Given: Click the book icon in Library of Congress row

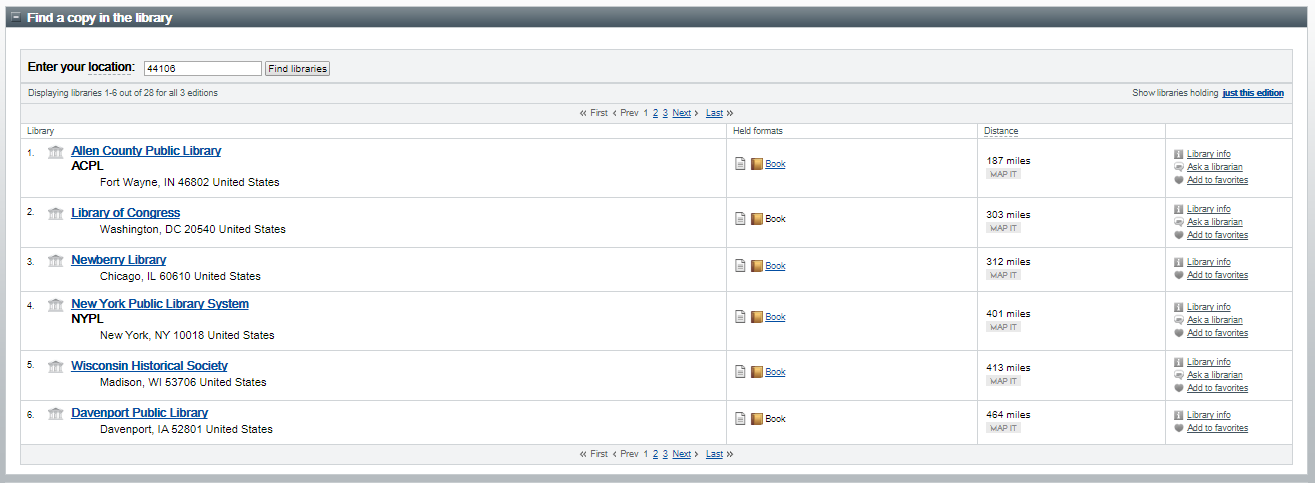Looking at the screenshot, I should (x=757, y=218).
